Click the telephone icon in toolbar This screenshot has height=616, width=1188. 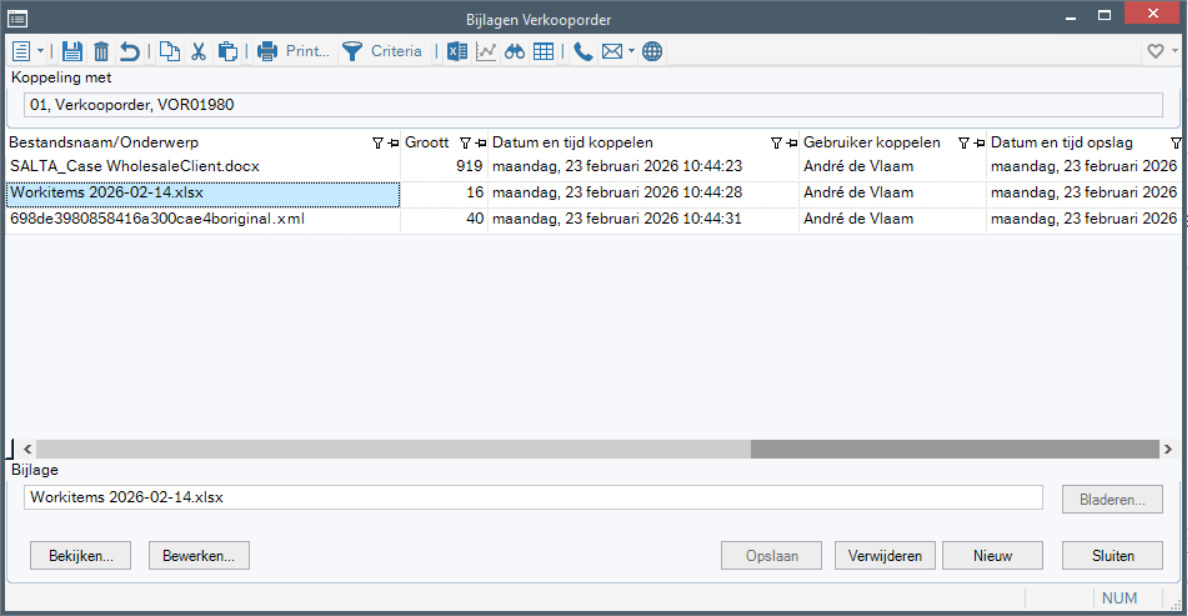tap(583, 52)
